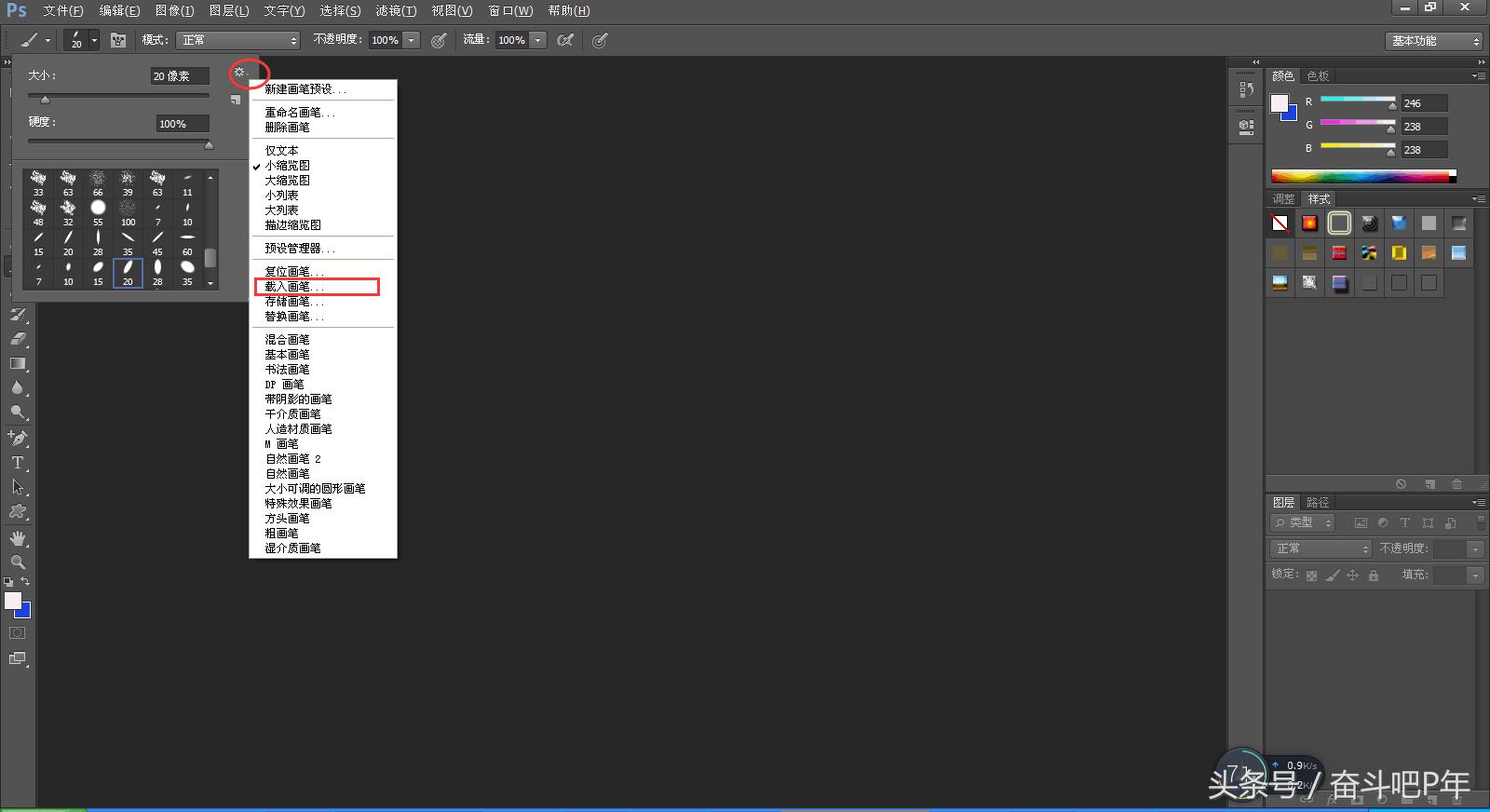The height and width of the screenshot is (812, 1490).
Task: Click 复位画笔 in the brush menu
Action: pyautogui.click(x=293, y=272)
